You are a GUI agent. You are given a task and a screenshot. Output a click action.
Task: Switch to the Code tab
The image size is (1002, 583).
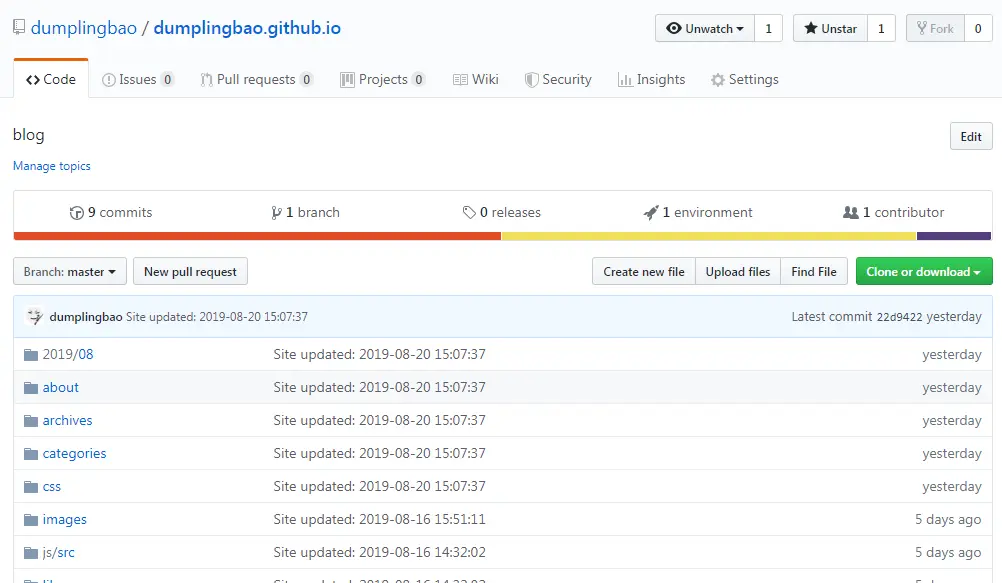click(51, 79)
